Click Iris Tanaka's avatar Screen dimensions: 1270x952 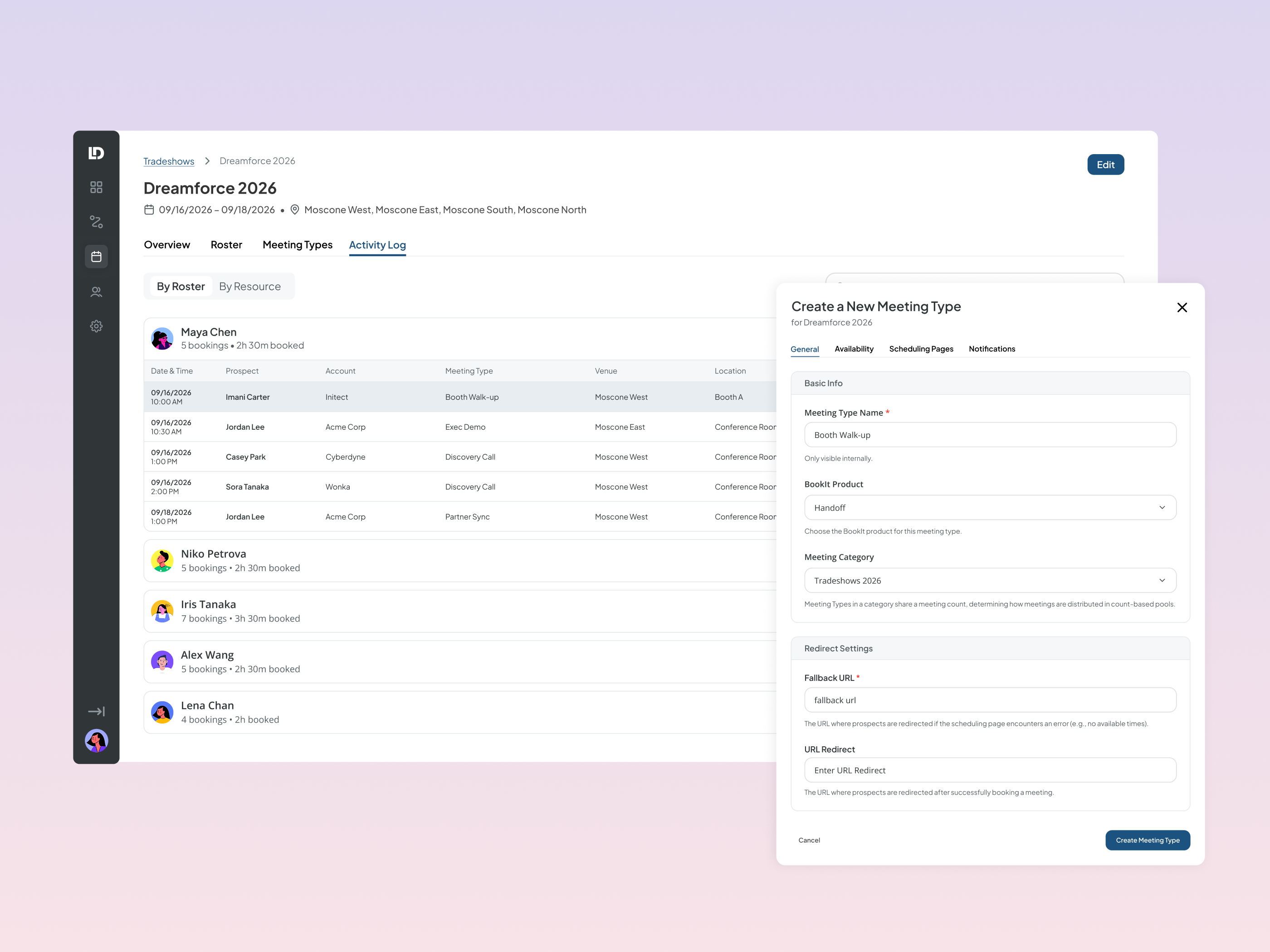(162, 611)
